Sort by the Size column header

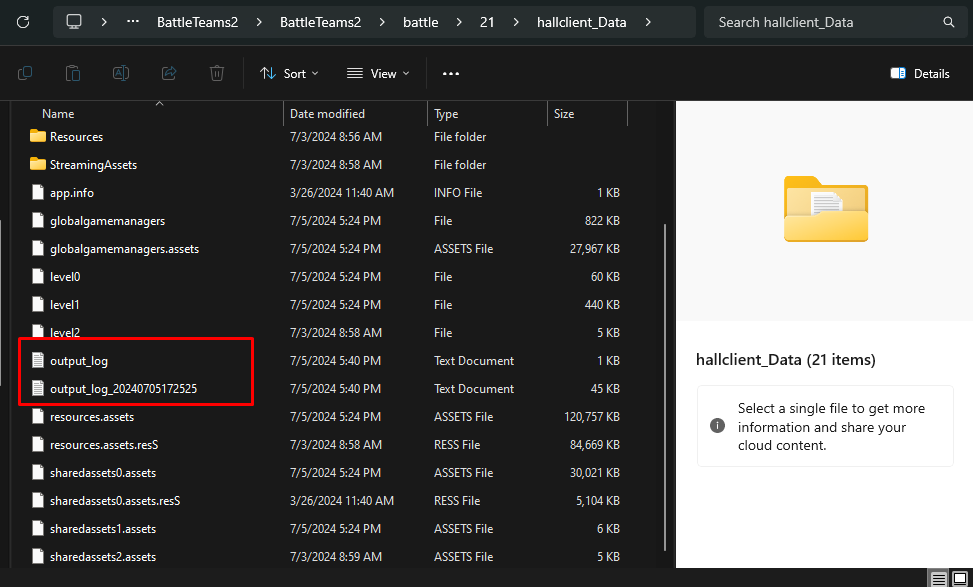coord(563,114)
